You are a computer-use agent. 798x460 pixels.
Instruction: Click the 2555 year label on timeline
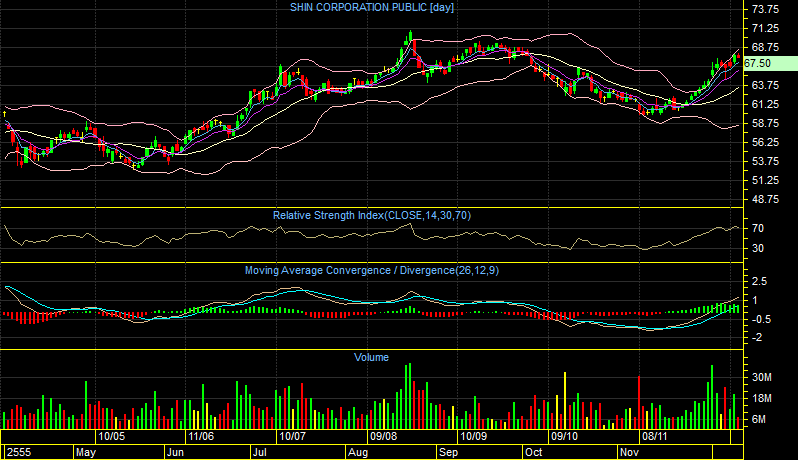click(x=19, y=452)
